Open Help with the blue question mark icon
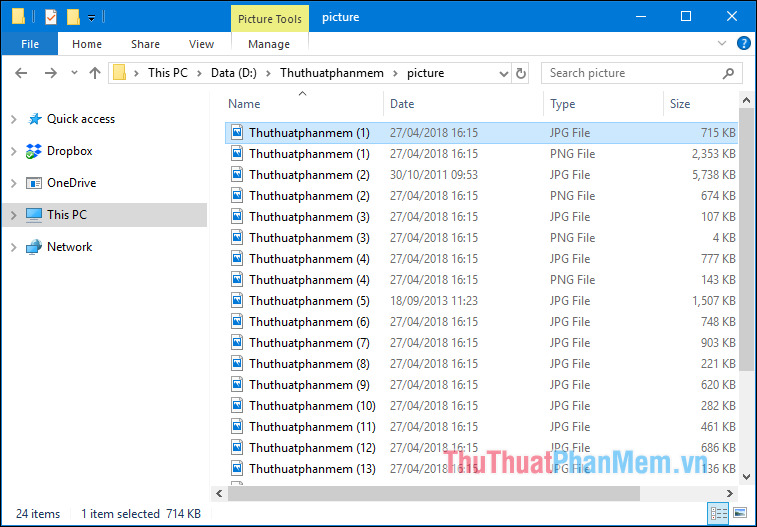Screen dimensions: 757x527 (743, 43)
